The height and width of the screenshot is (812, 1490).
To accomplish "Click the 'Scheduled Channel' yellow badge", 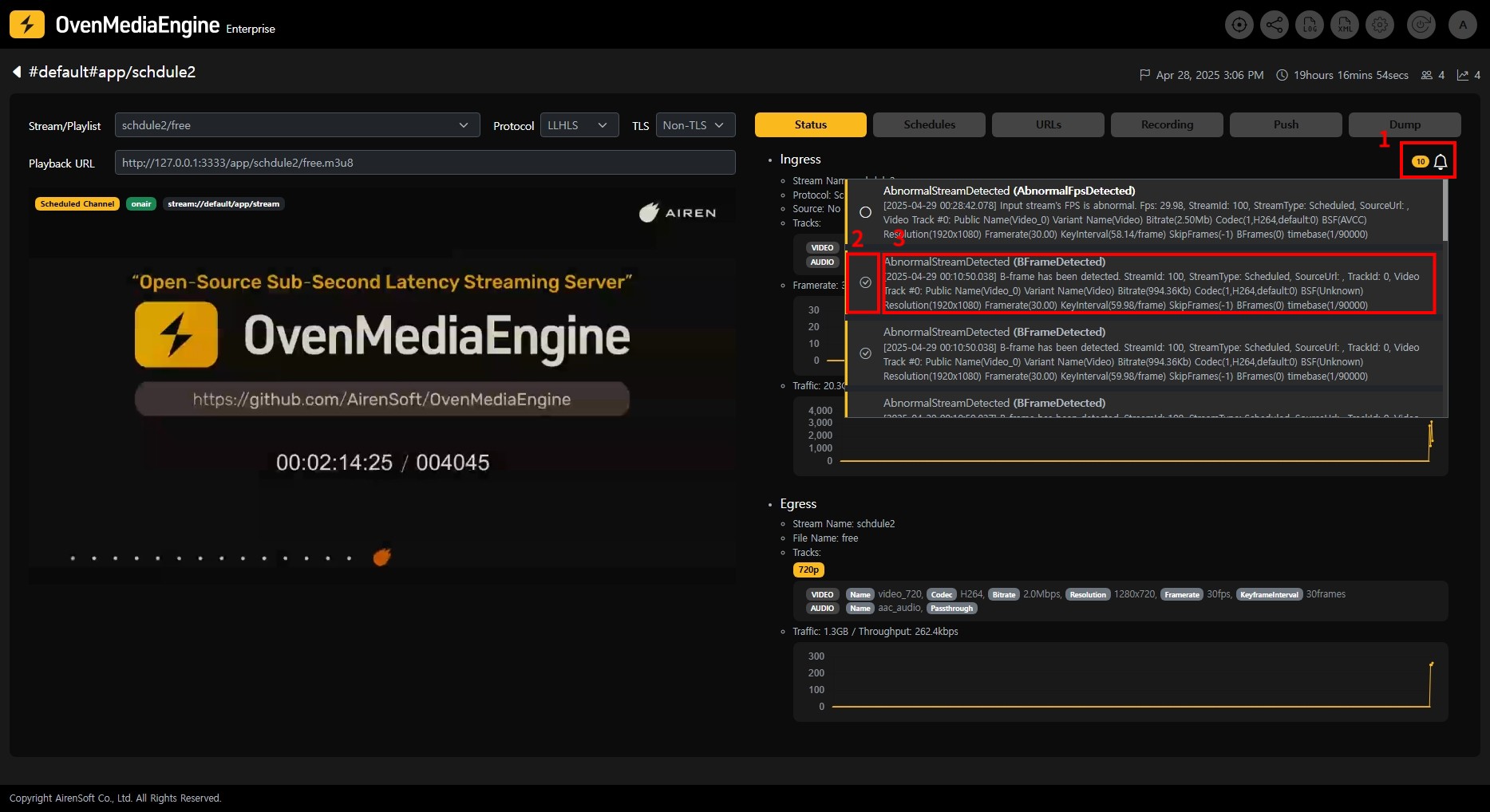I will click(x=77, y=203).
